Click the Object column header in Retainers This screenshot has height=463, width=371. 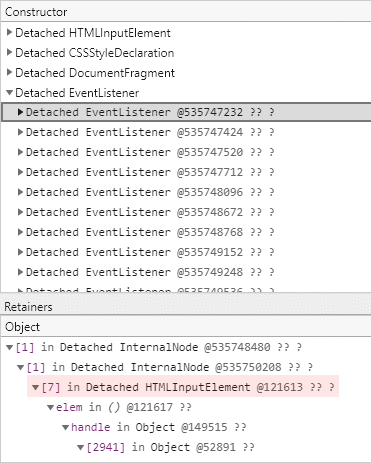coord(186,327)
